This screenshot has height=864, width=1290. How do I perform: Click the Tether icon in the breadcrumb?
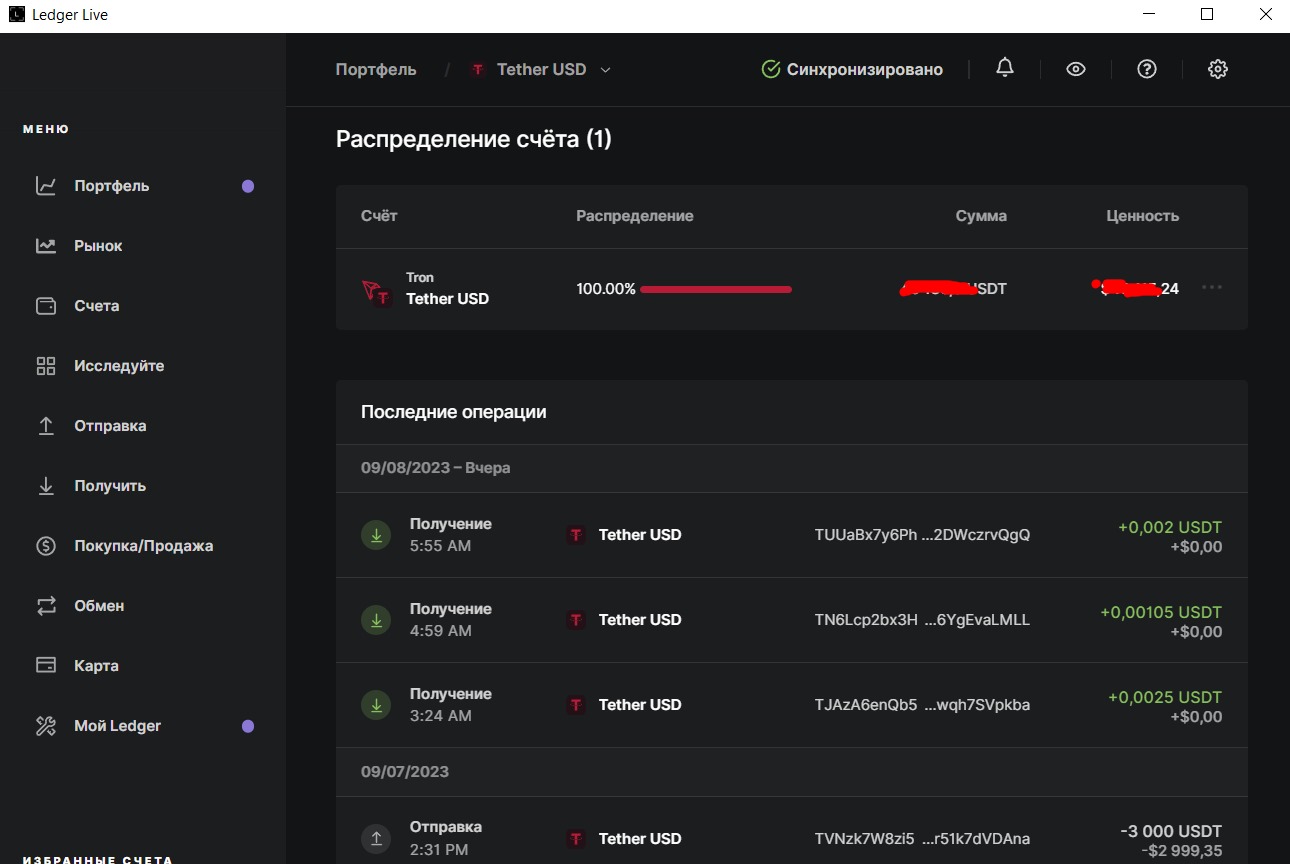[478, 70]
